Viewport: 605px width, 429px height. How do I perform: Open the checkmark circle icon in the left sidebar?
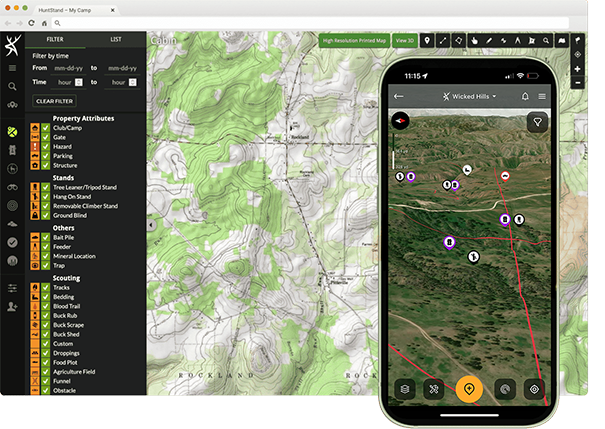click(12, 242)
